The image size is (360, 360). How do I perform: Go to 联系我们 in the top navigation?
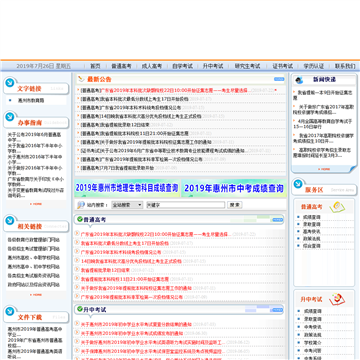pos(345,66)
